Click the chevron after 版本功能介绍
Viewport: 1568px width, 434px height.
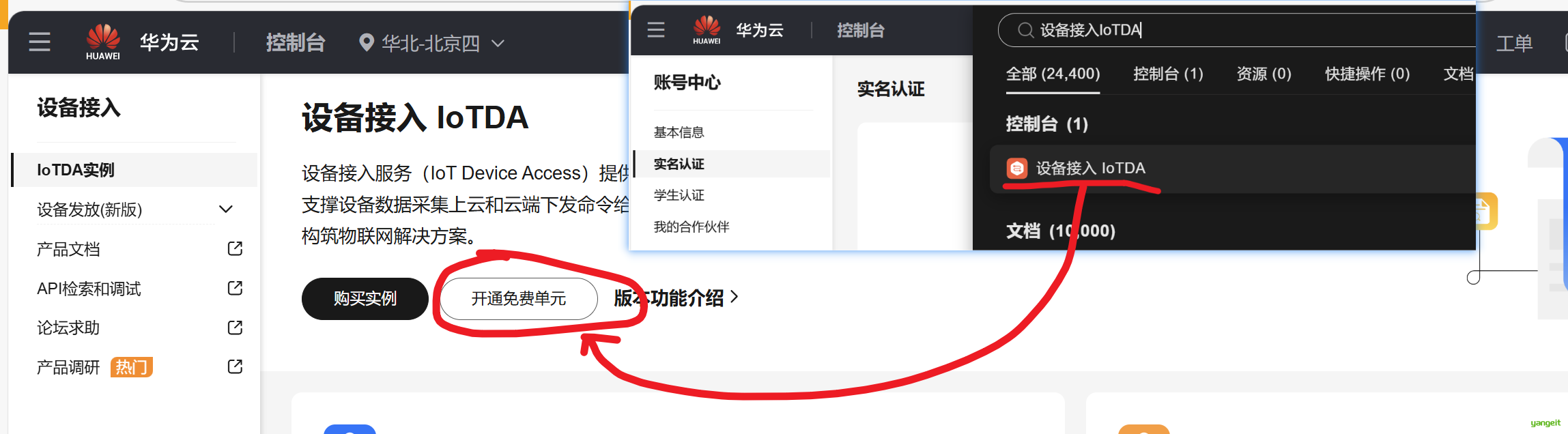(735, 297)
